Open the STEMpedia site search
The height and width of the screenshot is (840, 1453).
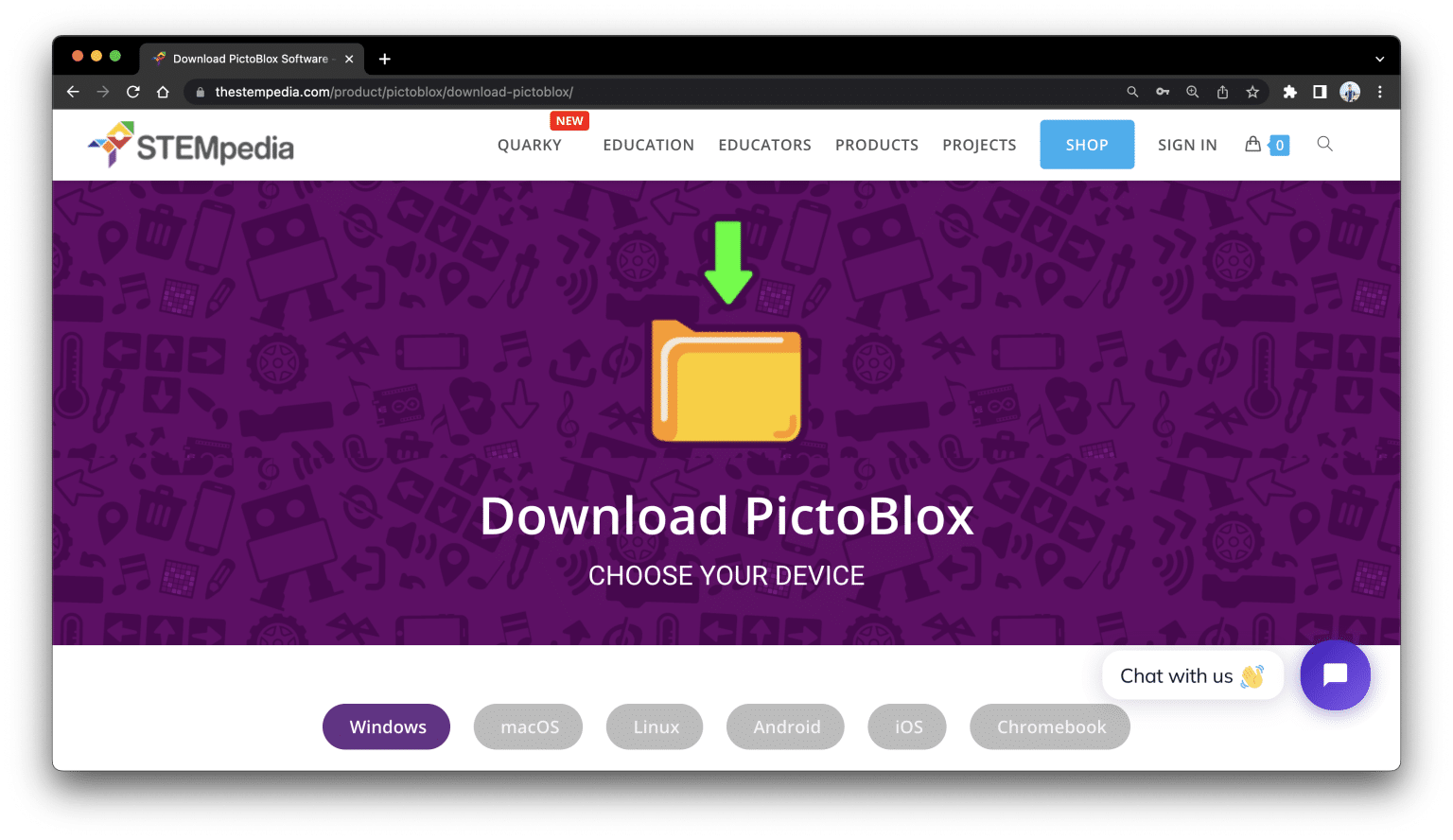(1324, 144)
